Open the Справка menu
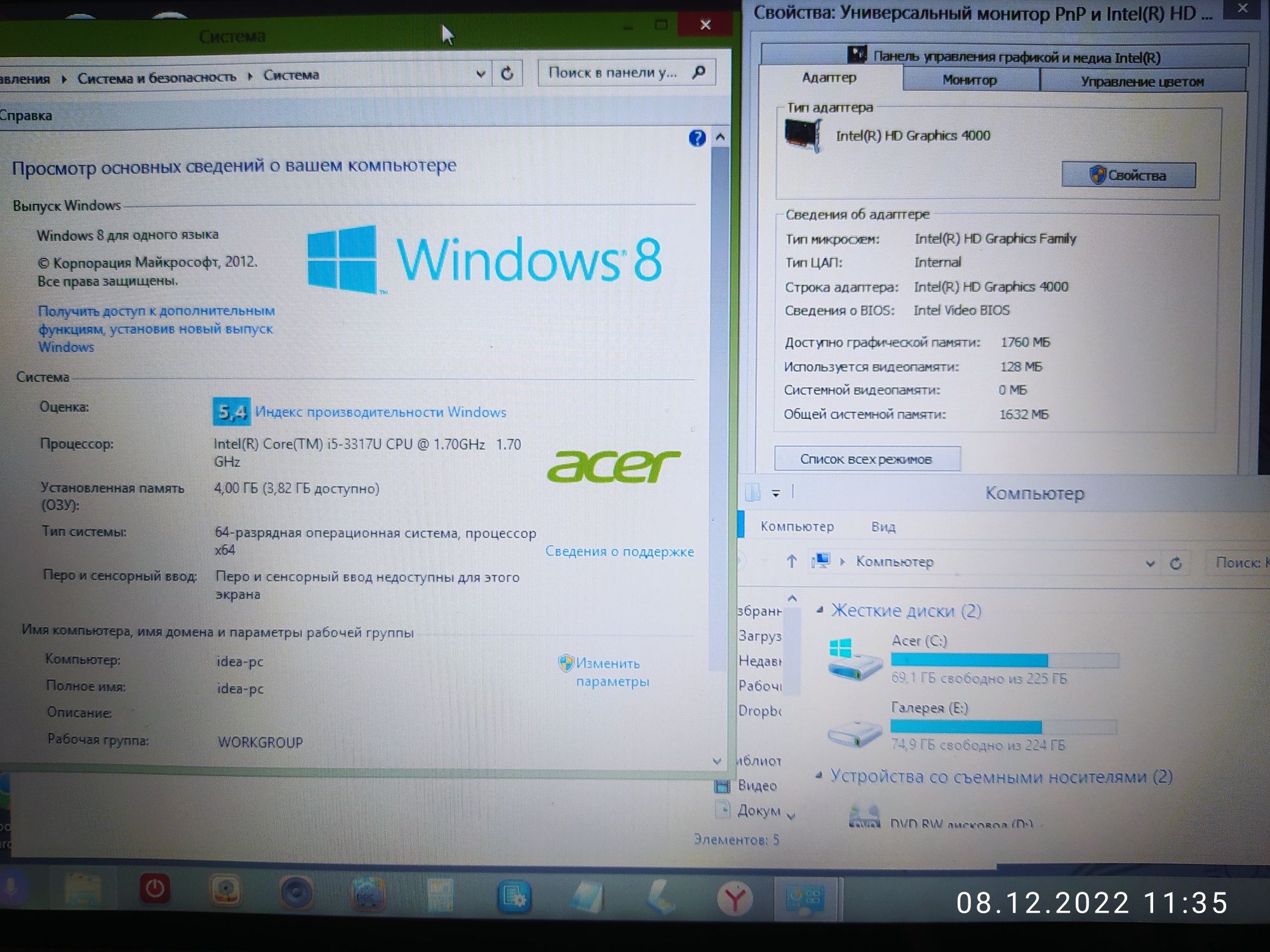 pos(25,116)
